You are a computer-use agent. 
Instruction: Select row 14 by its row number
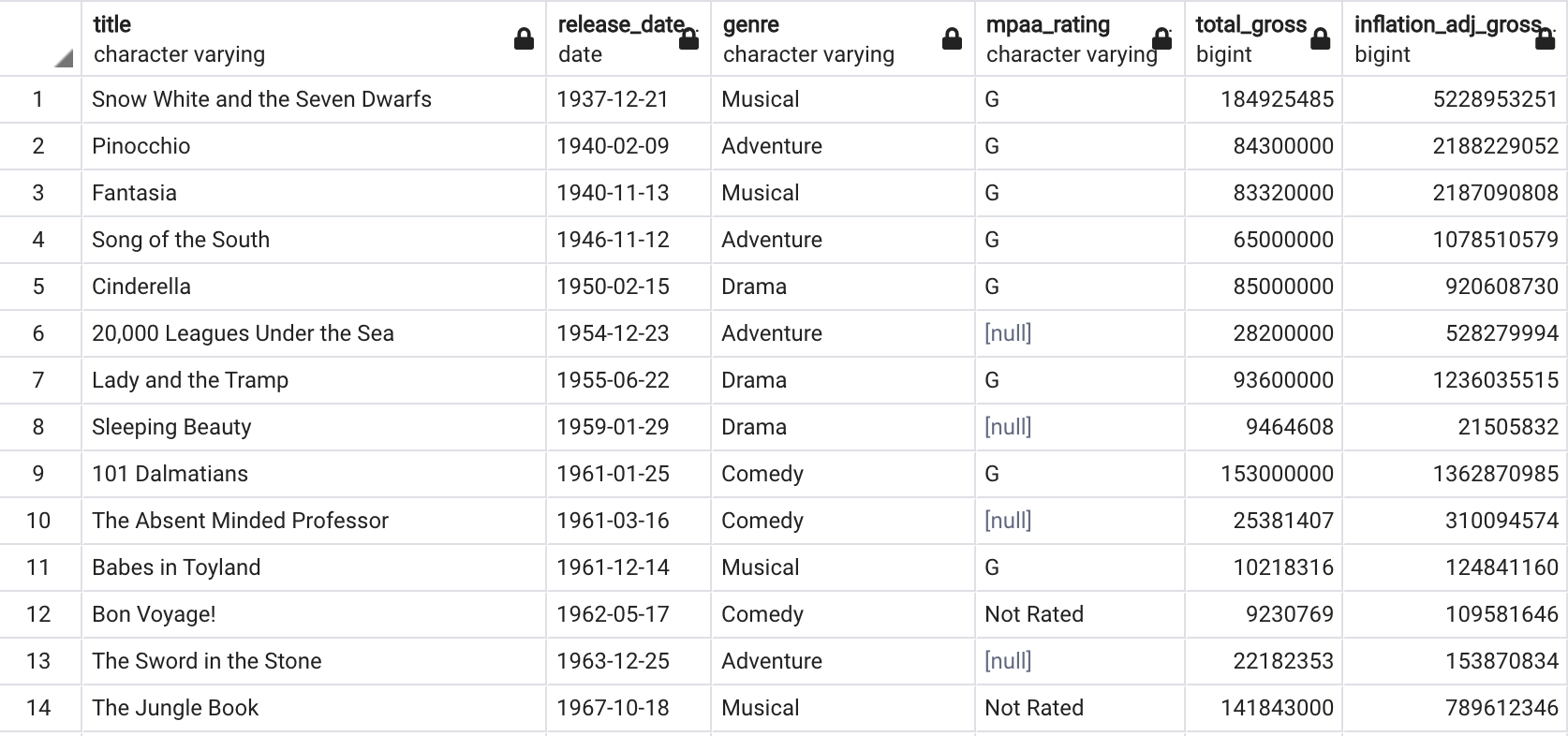point(38,708)
